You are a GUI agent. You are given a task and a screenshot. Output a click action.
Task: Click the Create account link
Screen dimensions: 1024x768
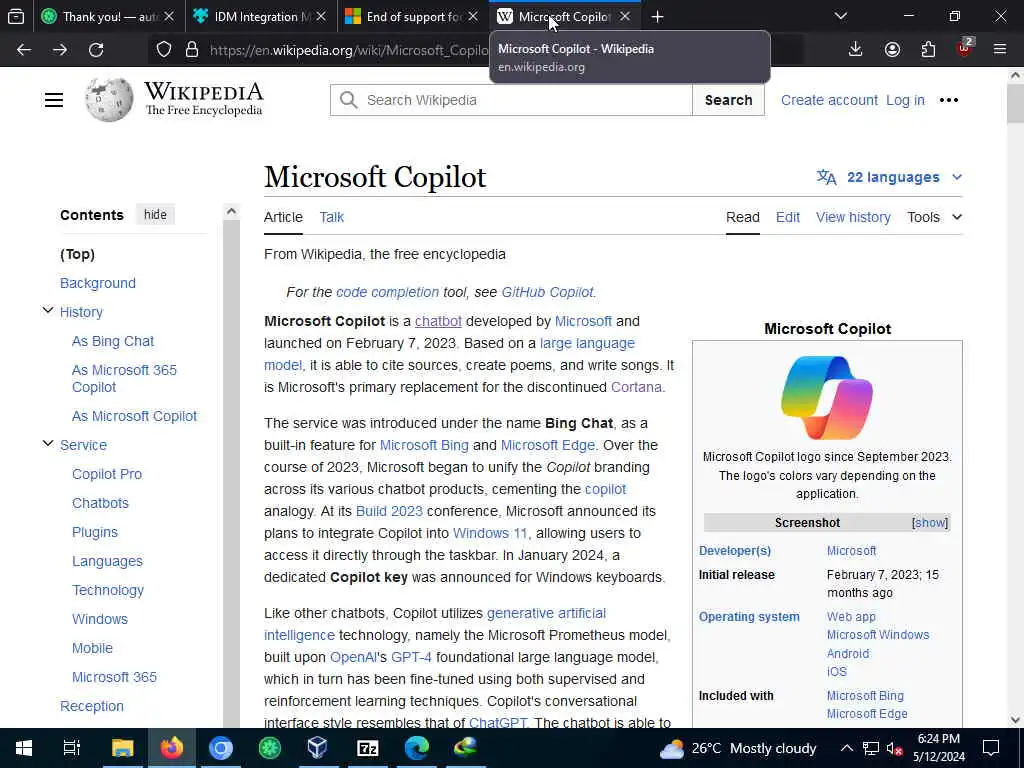tap(829, 100)
